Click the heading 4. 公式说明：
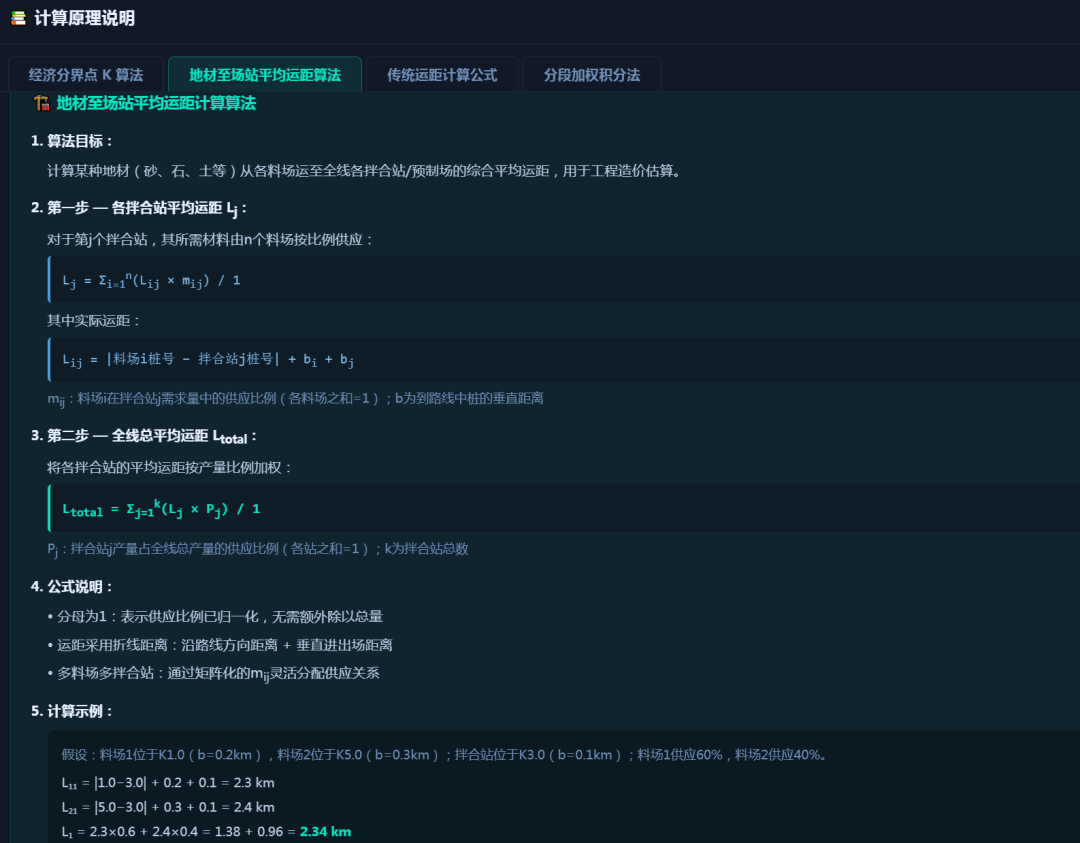The height and width of the screenshot is (843, 1080). tap(72, 587)
